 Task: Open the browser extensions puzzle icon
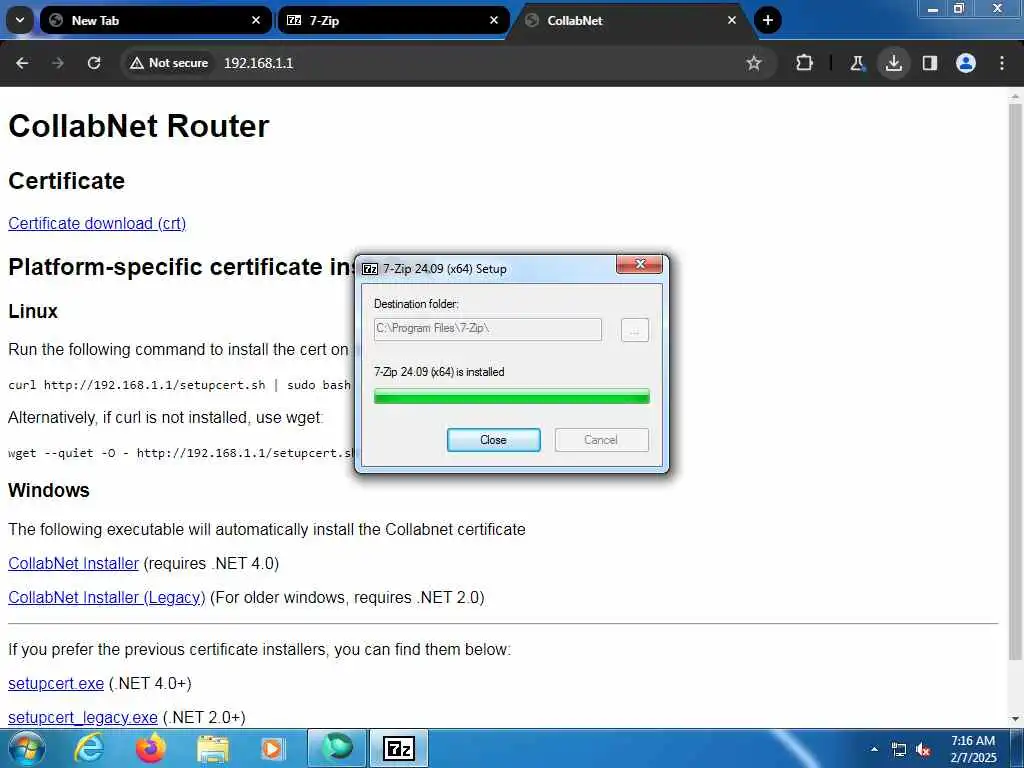click(x=805, y=63)
